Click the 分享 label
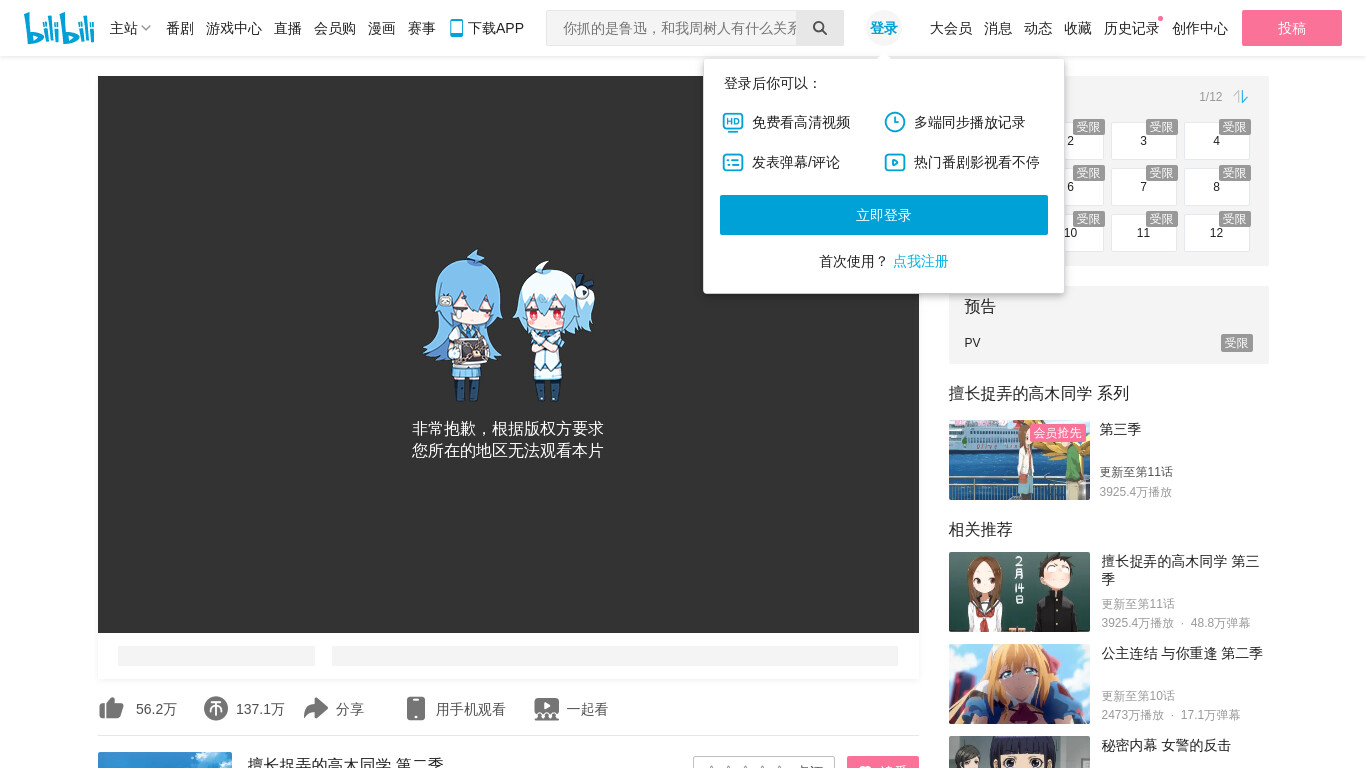Screen dimensions: 1366x768 (350, 709)
